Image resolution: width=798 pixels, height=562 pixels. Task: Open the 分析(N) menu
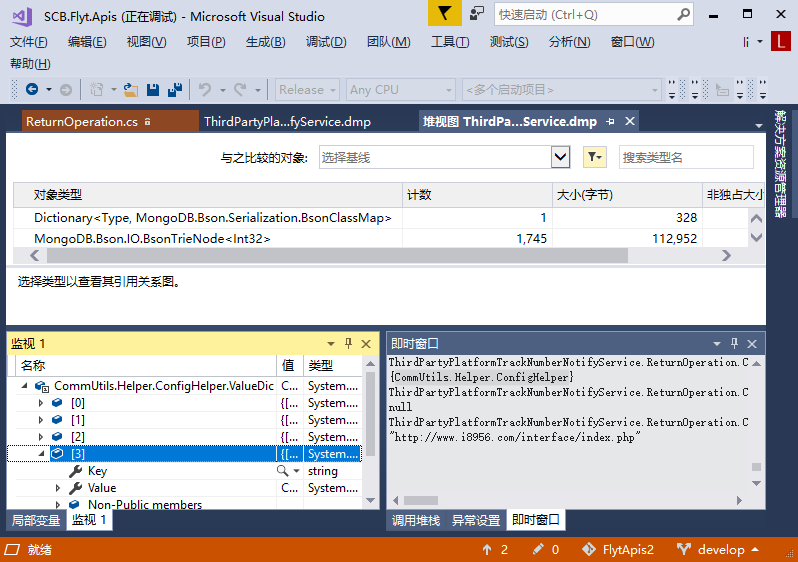569,42
